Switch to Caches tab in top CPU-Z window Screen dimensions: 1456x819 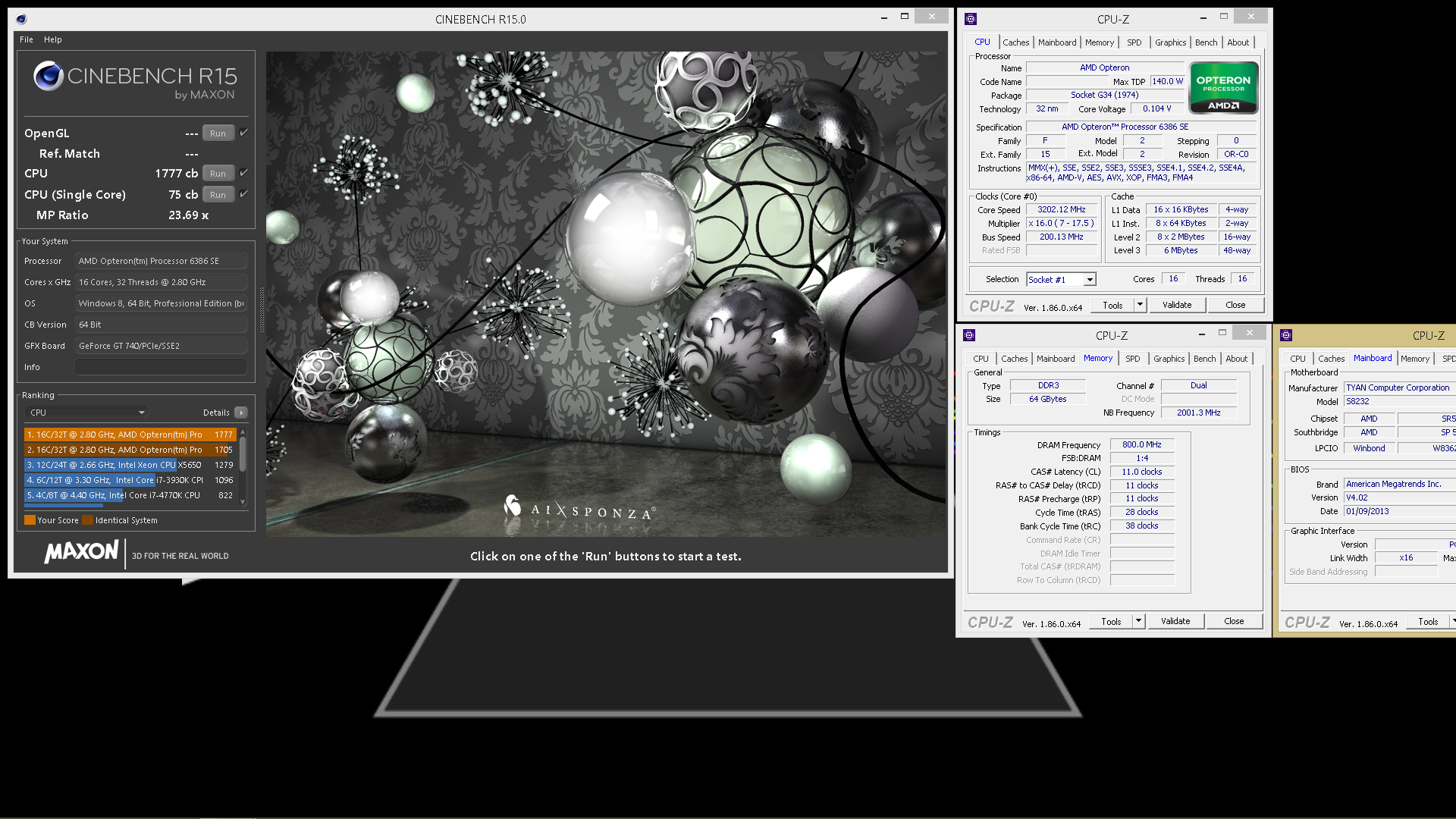coord(1015,42)
